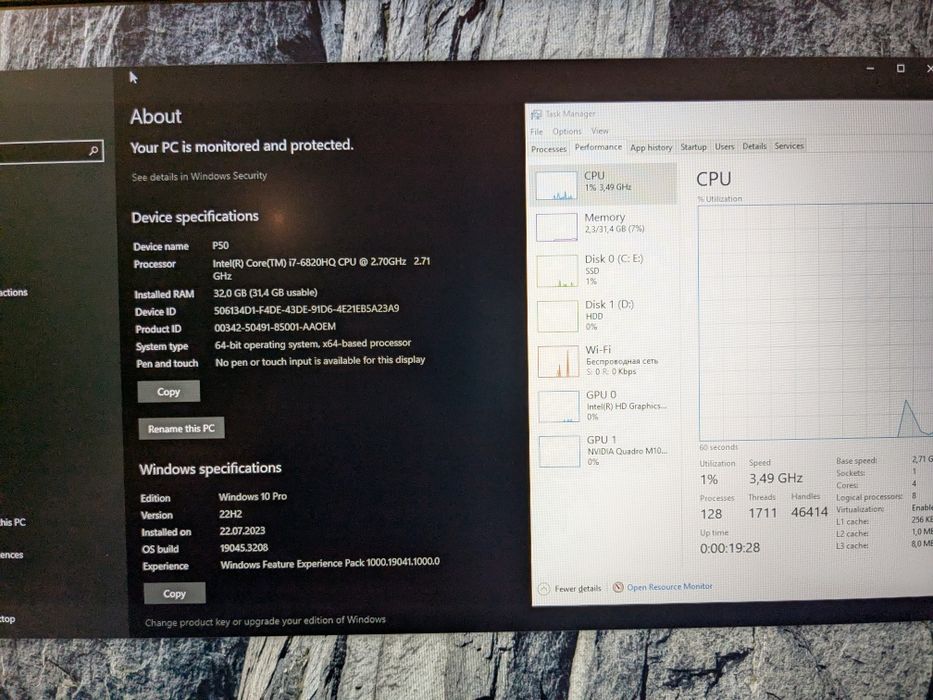This screenshot has width=933, height=700.
Task: Click the Device ID value text
Action: pyautogui.click(x=306, y=310)
